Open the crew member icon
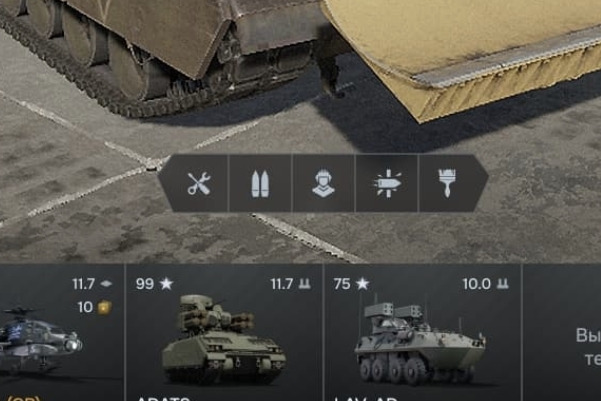601x401 pixels. tap(323, 184)
